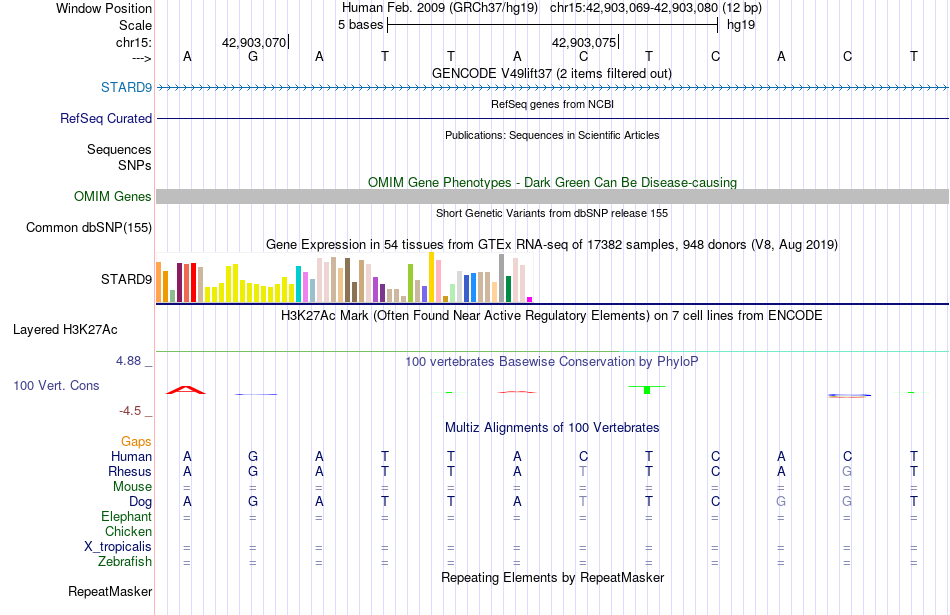This screenshot has height=615, width=950.
Task: Click the green PhyloP conservation marker
Action: (647, 389)
